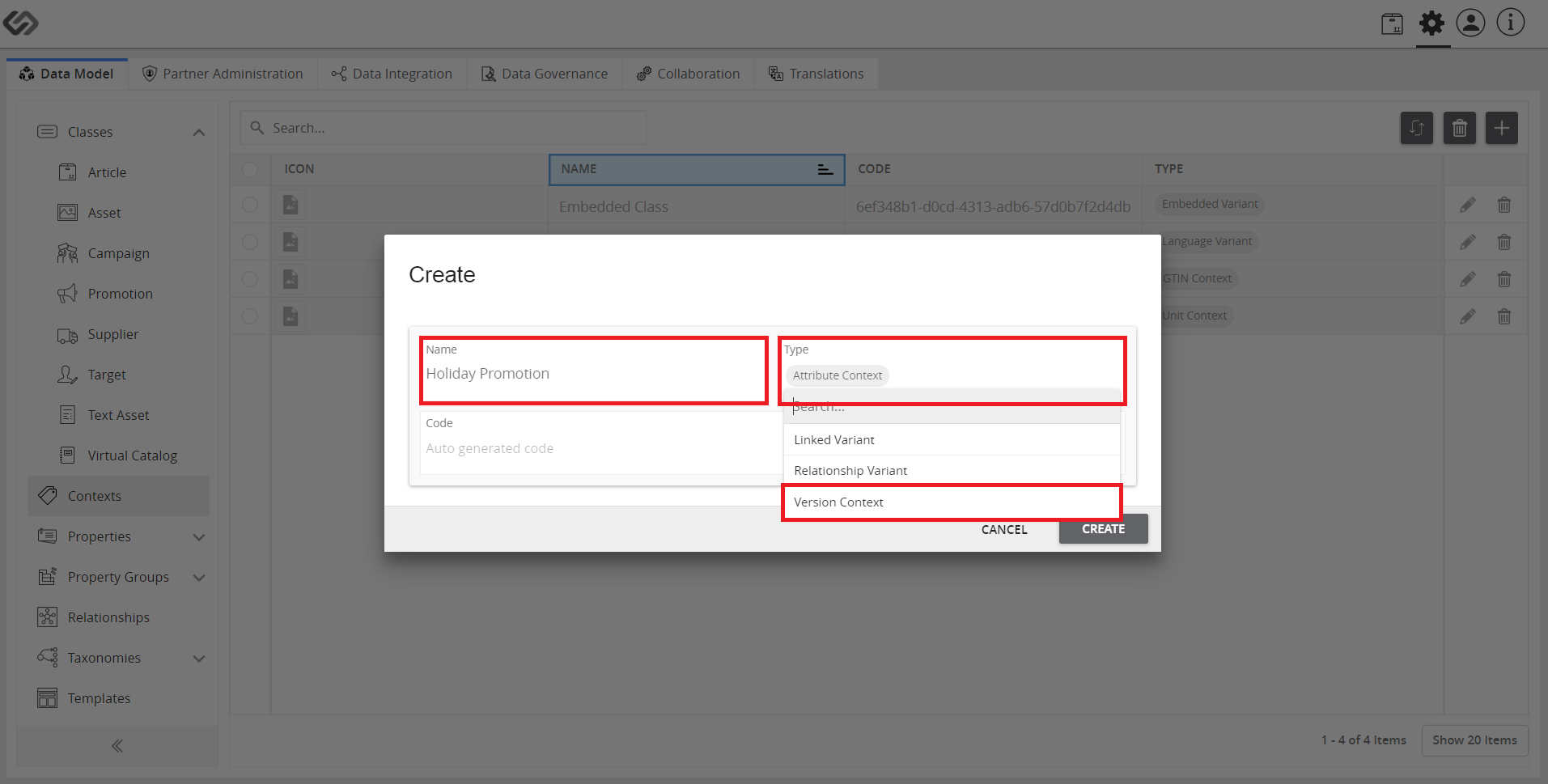The width and height of the screenshot is (1548, 784).
Task: Click the app logo at top left
Action: (20, 23)
